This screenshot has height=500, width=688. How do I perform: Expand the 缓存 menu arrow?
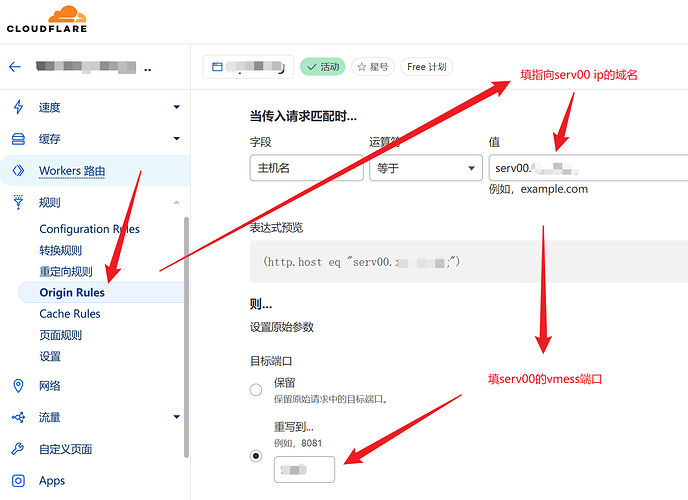click(176, 139)
